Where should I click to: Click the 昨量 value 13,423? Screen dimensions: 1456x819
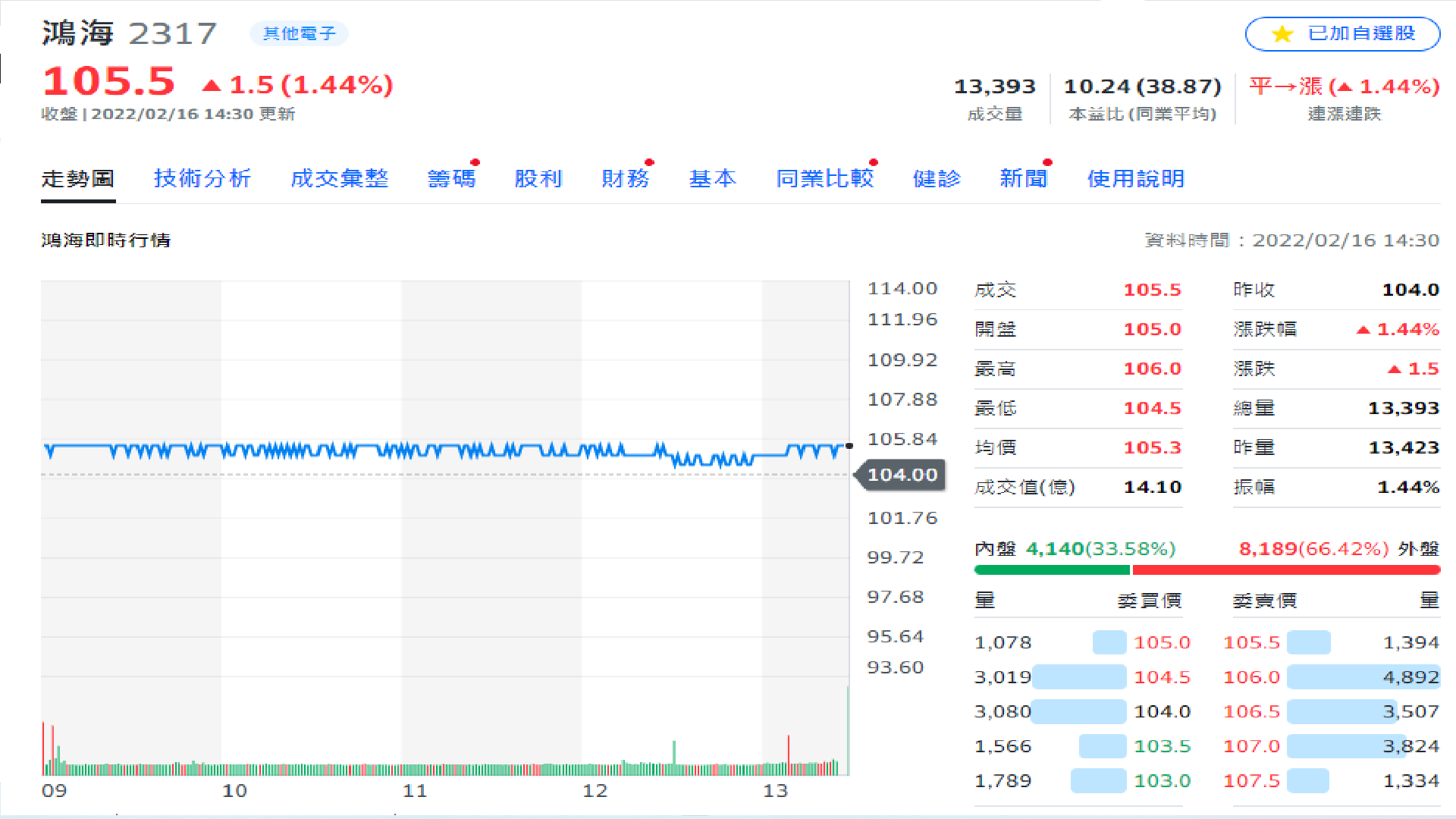[1404, 447]
